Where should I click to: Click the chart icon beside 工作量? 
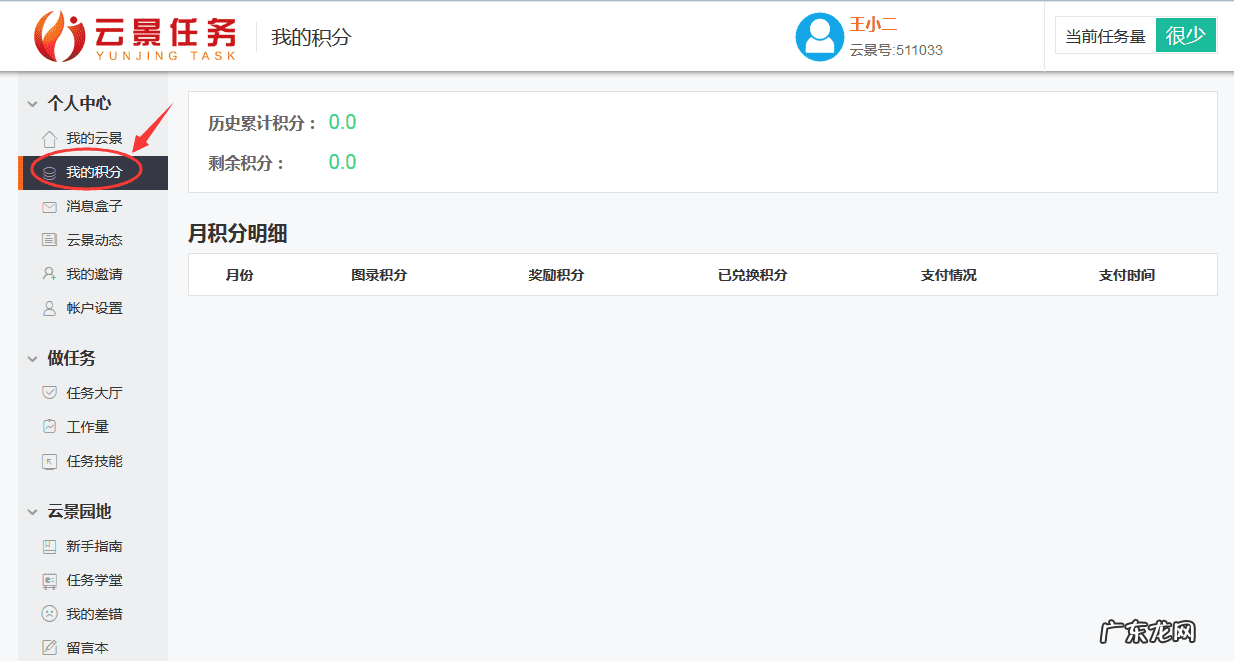(49, 427)
